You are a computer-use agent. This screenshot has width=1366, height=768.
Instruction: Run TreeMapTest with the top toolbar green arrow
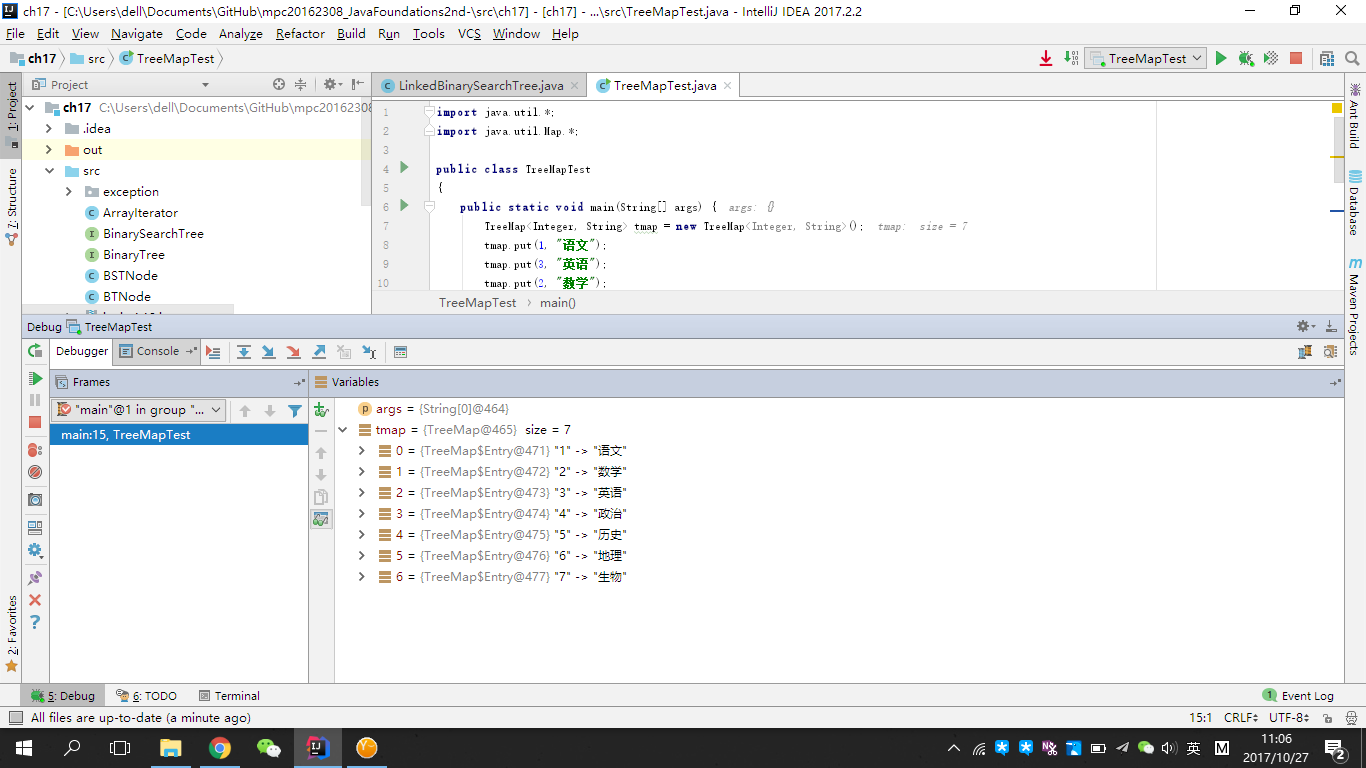(x=1221, y=58)
